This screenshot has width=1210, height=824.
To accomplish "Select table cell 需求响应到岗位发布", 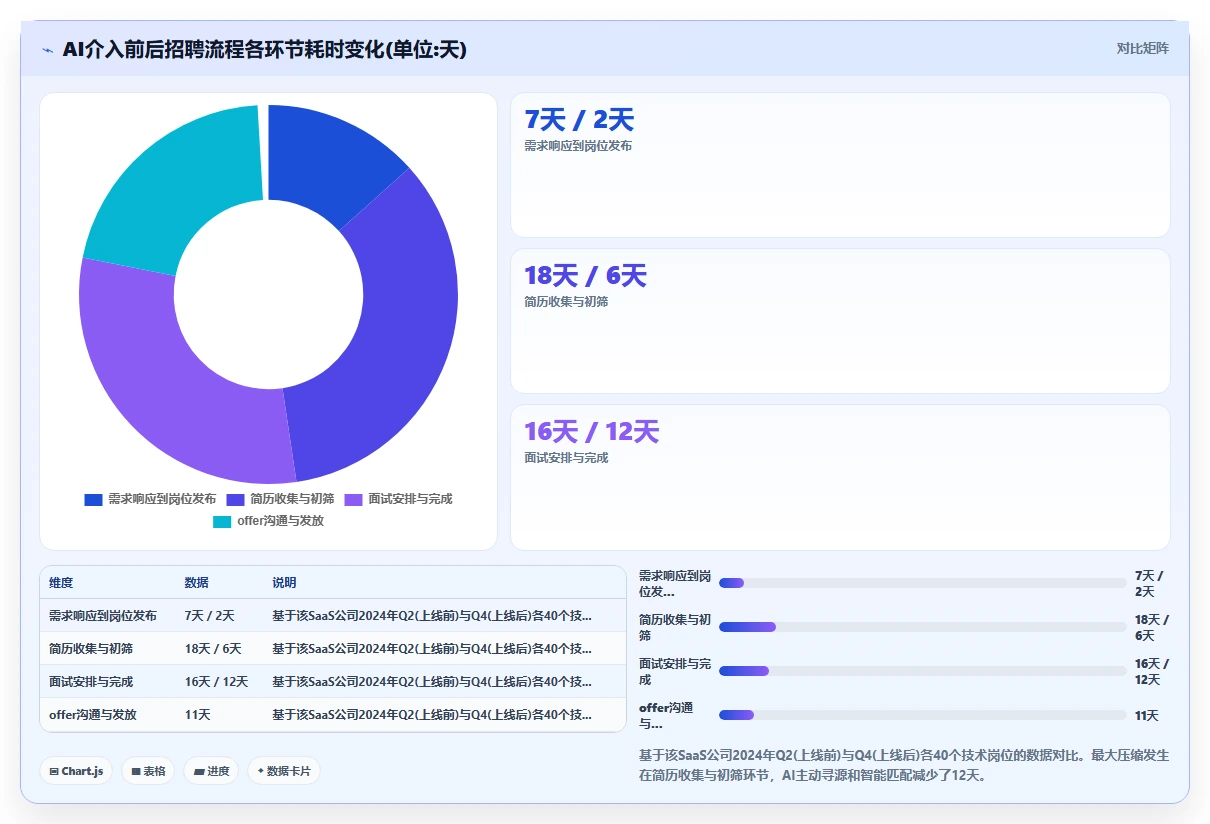I will coord(103,616).
